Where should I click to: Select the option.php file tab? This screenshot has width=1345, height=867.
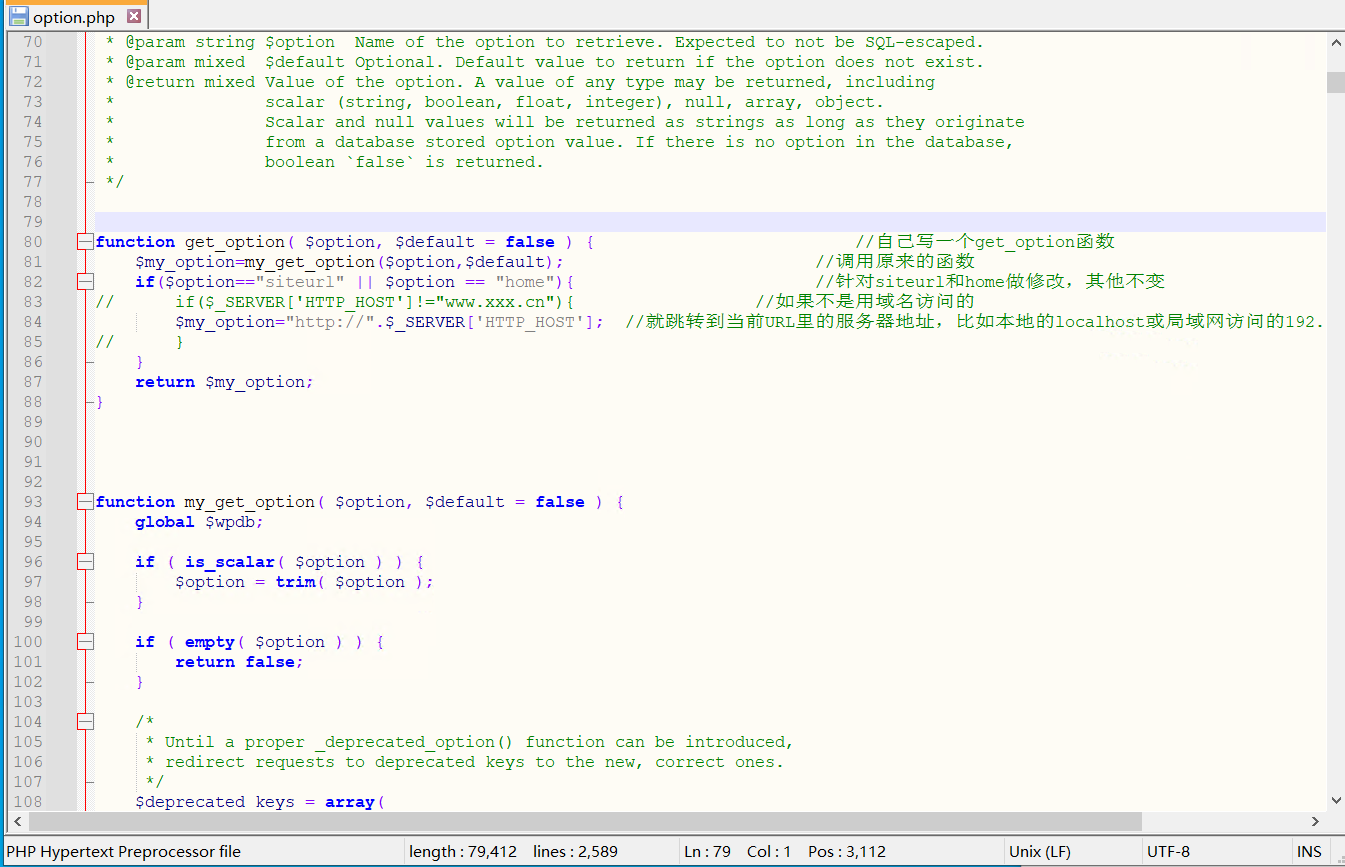[x=73, y=17]
